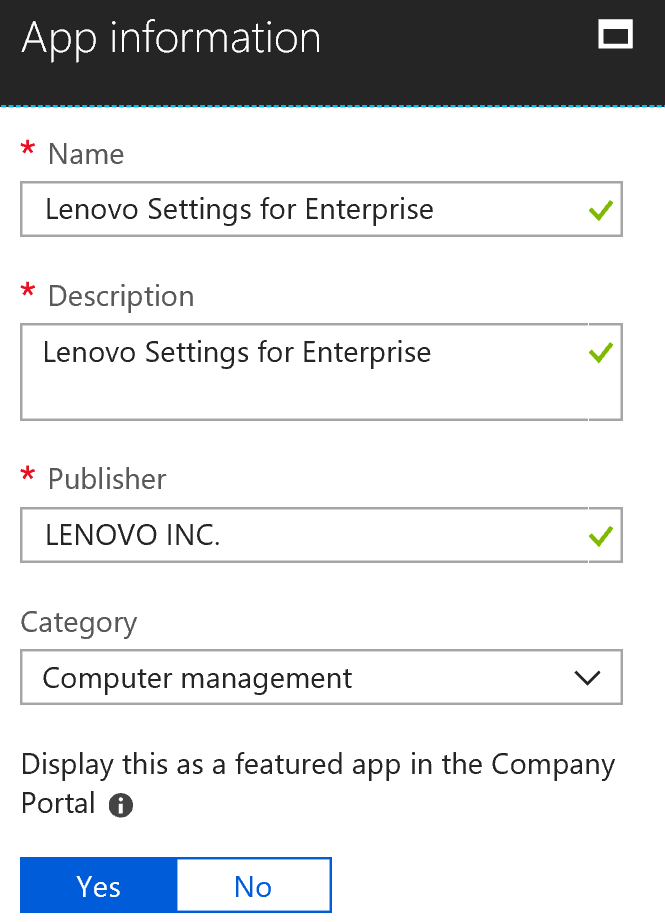This screenshot has width=665, height=922.
Task: Click the chevron on Computer management selector
Action: click(587, 677)
